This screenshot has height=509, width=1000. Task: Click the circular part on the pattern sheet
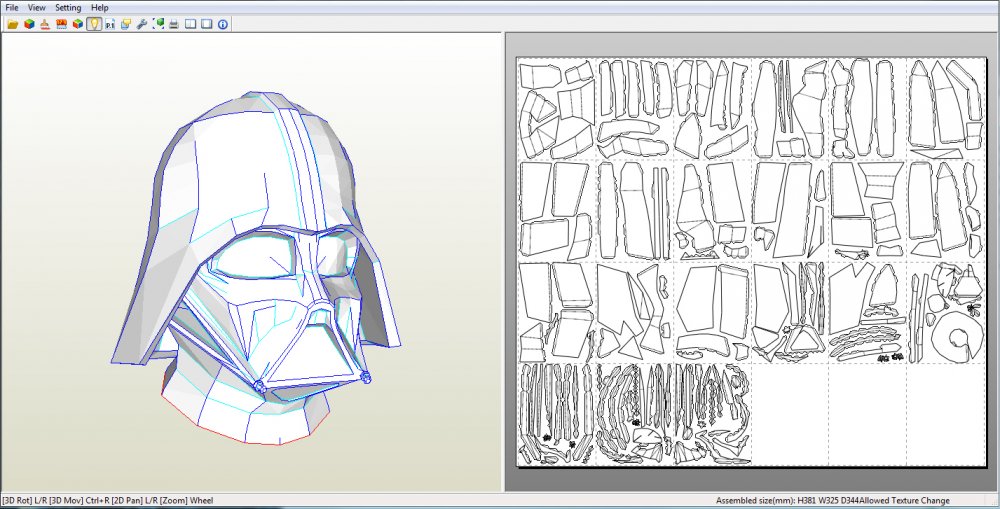[x=955, y=337]
